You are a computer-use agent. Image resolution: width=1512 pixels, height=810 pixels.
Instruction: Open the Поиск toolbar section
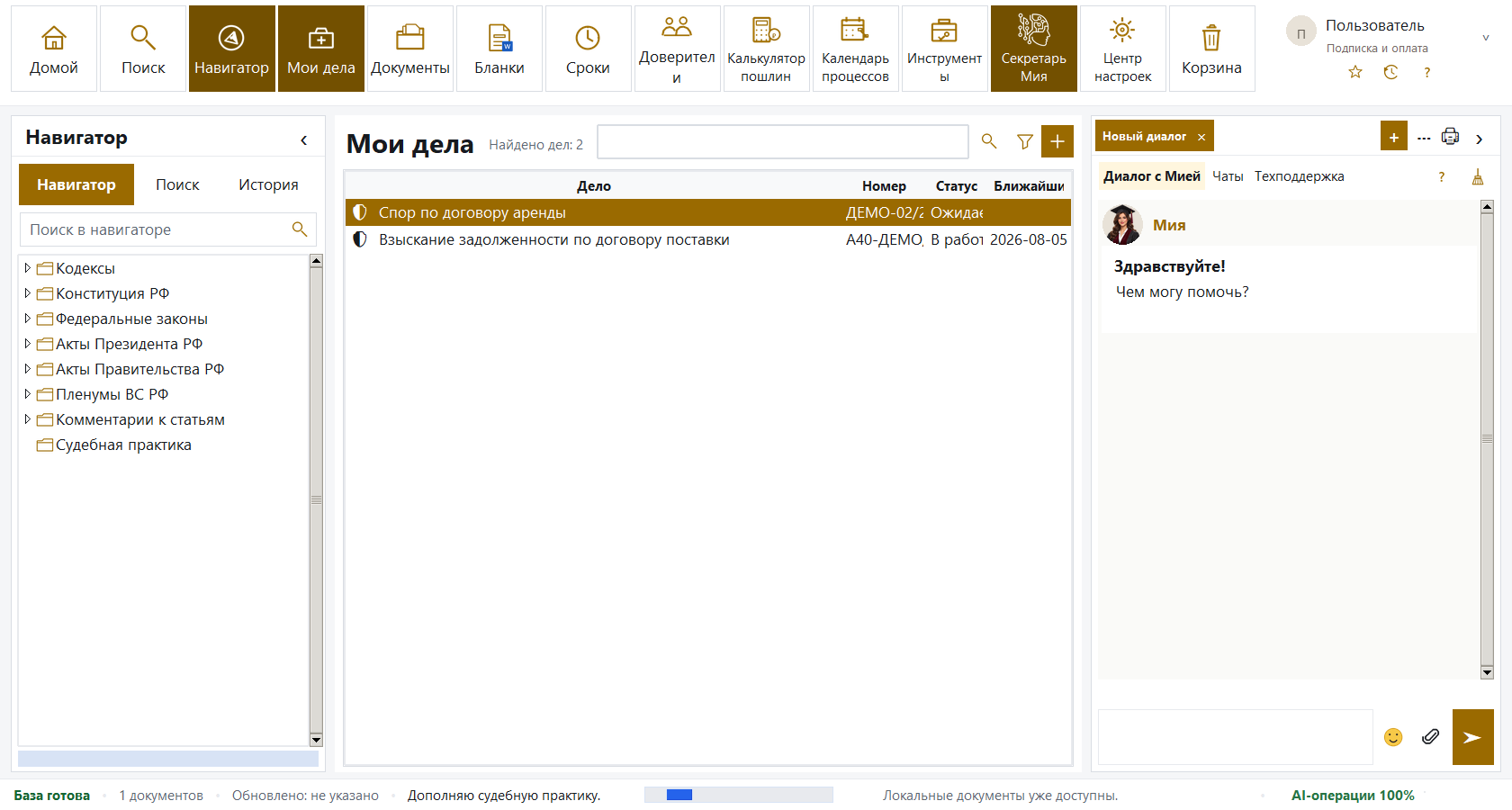click(143, 49)
